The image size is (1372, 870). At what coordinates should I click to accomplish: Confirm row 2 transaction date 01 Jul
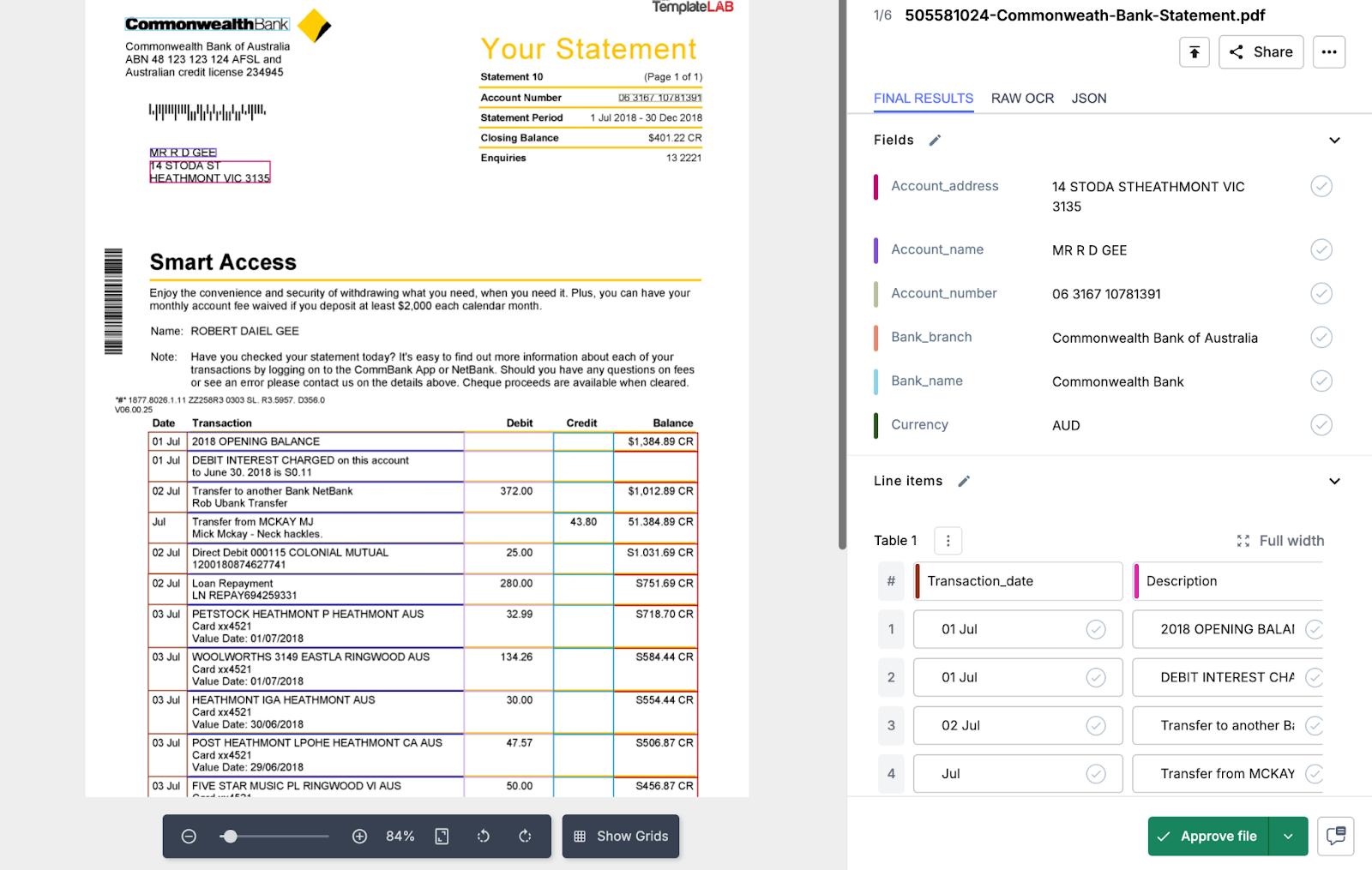click(x=1096, y=677)
